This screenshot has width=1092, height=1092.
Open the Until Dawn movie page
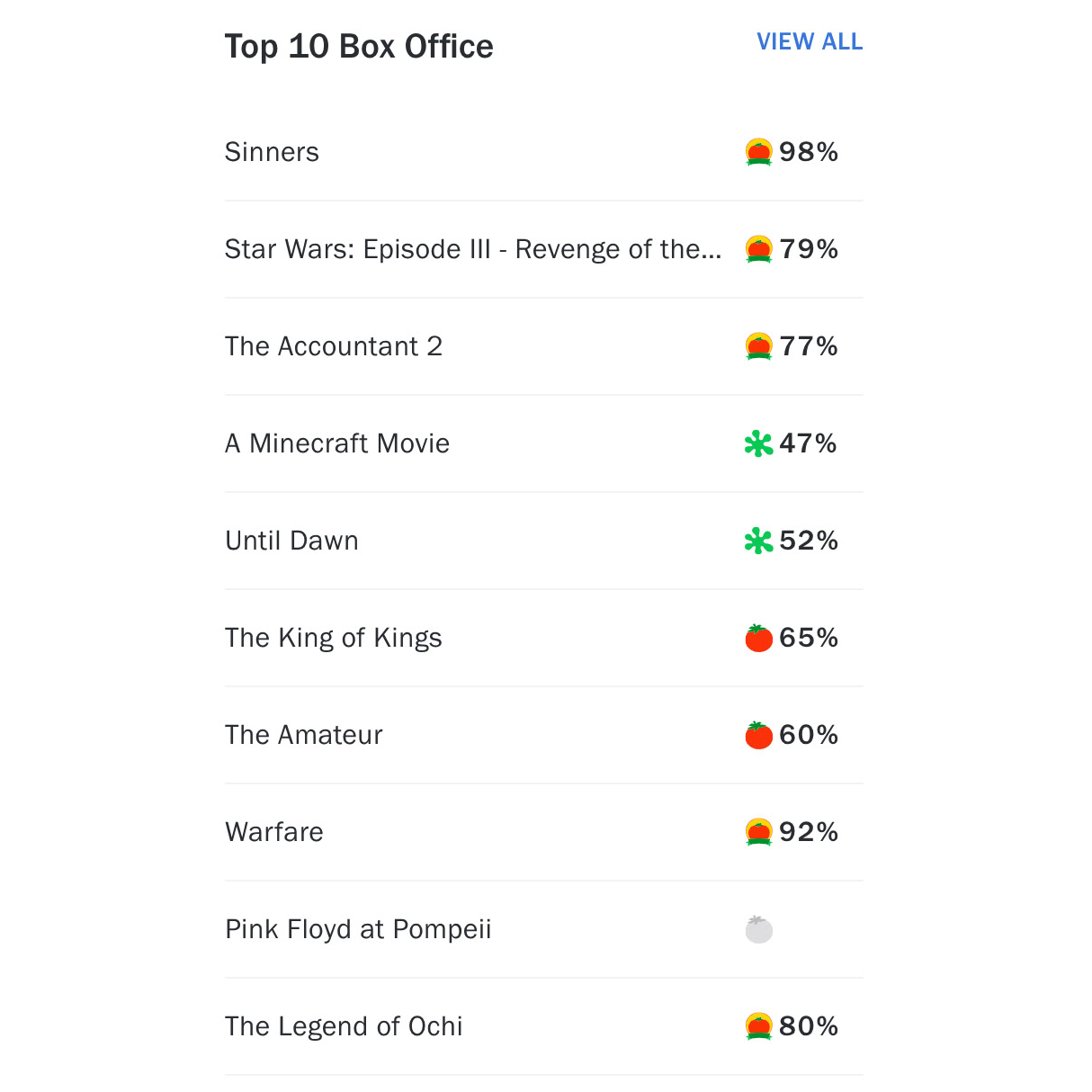click(x=291, y=541)
